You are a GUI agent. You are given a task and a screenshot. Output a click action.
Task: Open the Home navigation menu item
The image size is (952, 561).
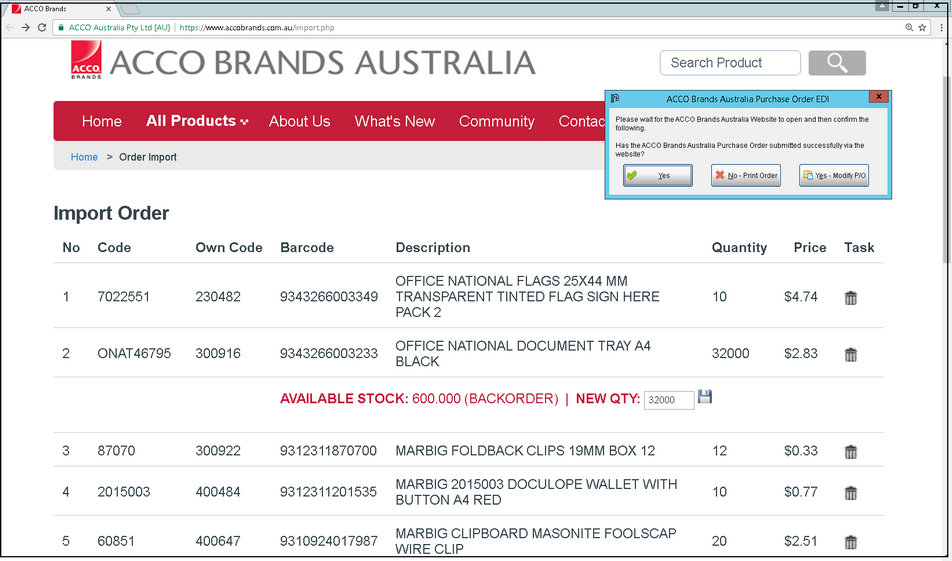click(102, 121)
